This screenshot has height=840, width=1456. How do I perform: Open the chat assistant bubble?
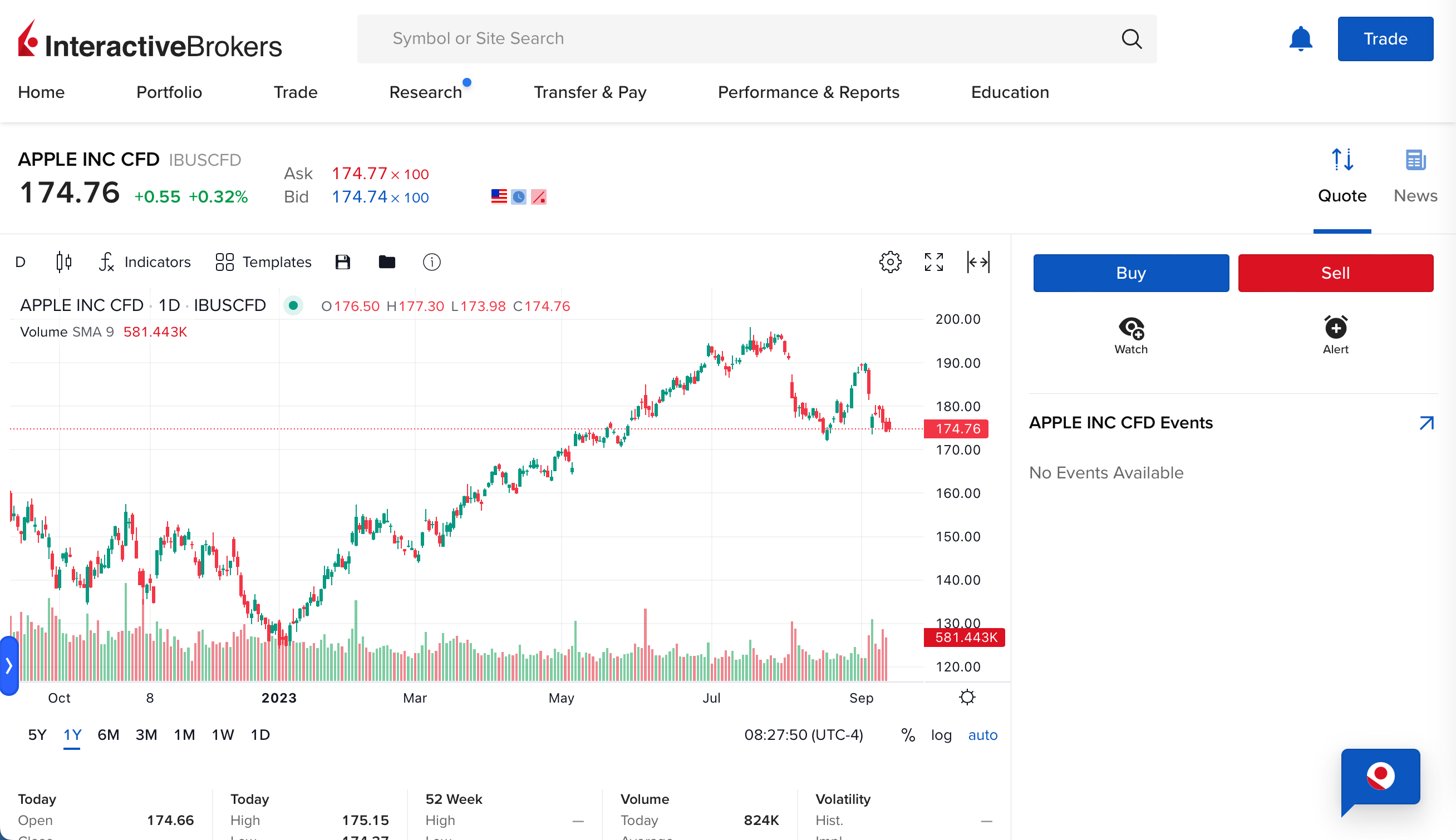tap(1380, 782)
